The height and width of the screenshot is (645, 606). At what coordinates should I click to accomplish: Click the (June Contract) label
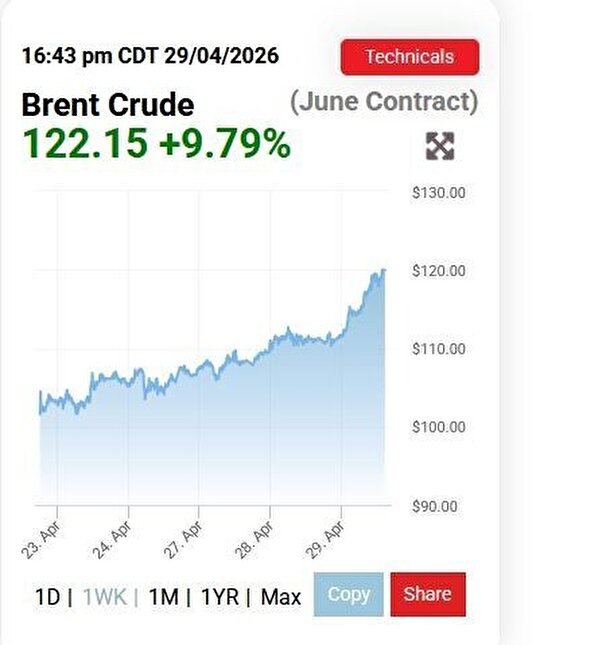click(x=384, y=102)
